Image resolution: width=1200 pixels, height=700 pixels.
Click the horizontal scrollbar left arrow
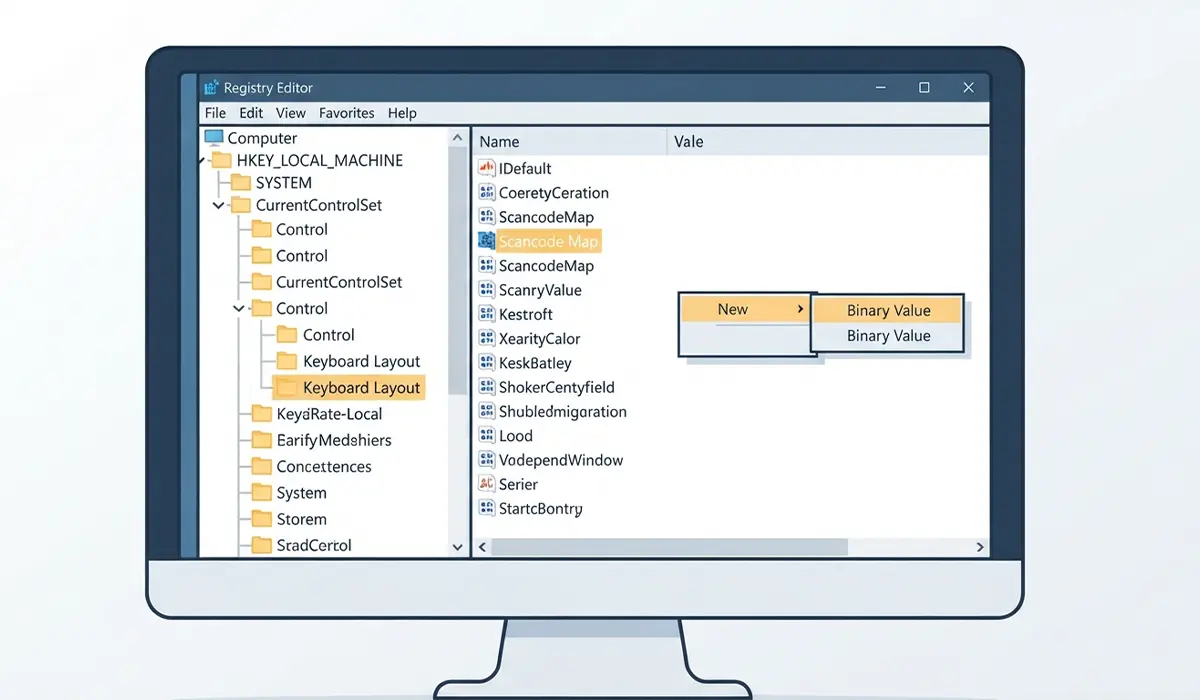482,547
